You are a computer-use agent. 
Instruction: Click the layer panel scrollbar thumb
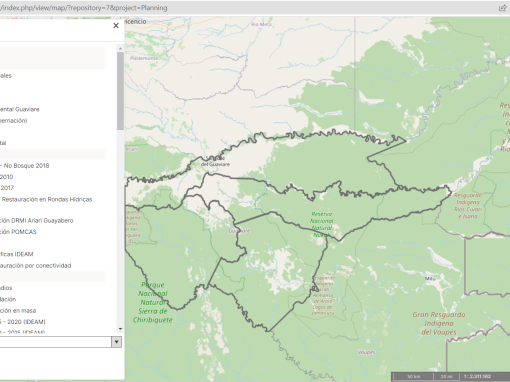(x=120, y=91)
